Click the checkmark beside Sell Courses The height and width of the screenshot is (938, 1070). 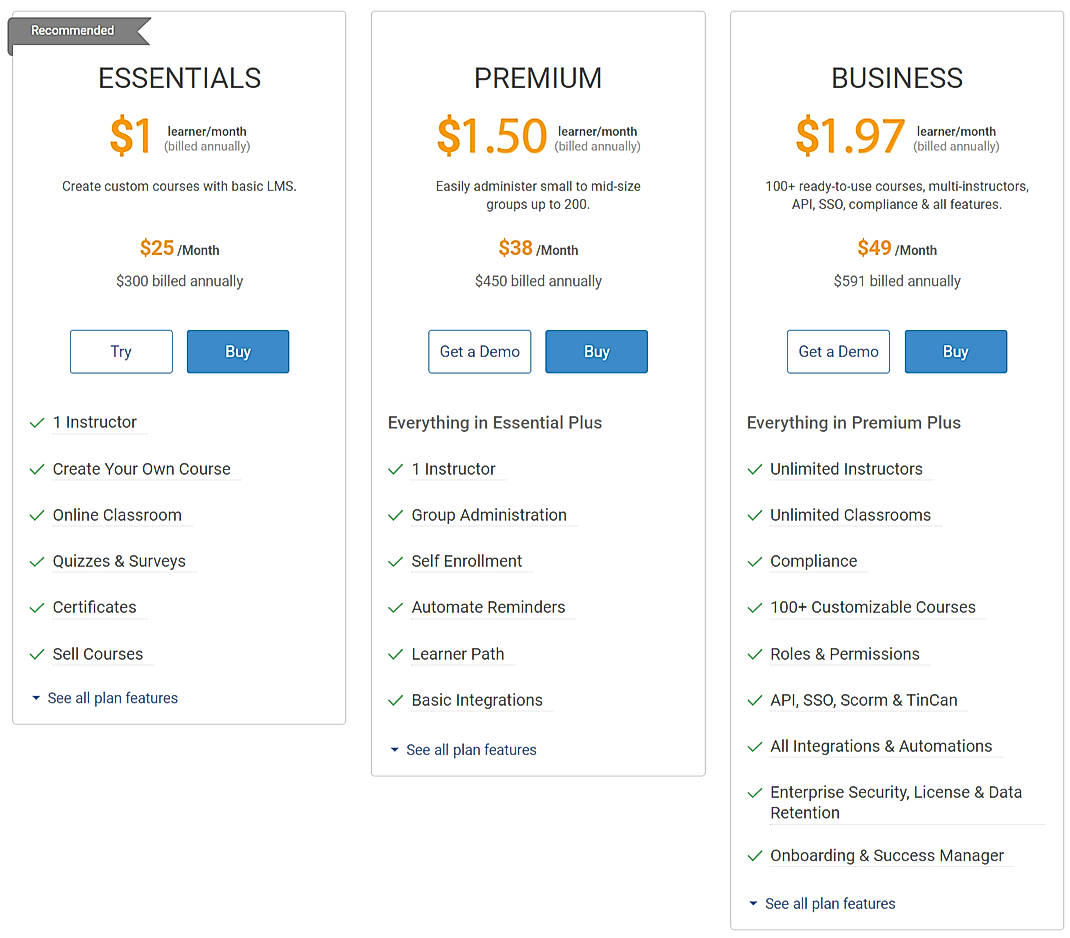click(36, 654)
